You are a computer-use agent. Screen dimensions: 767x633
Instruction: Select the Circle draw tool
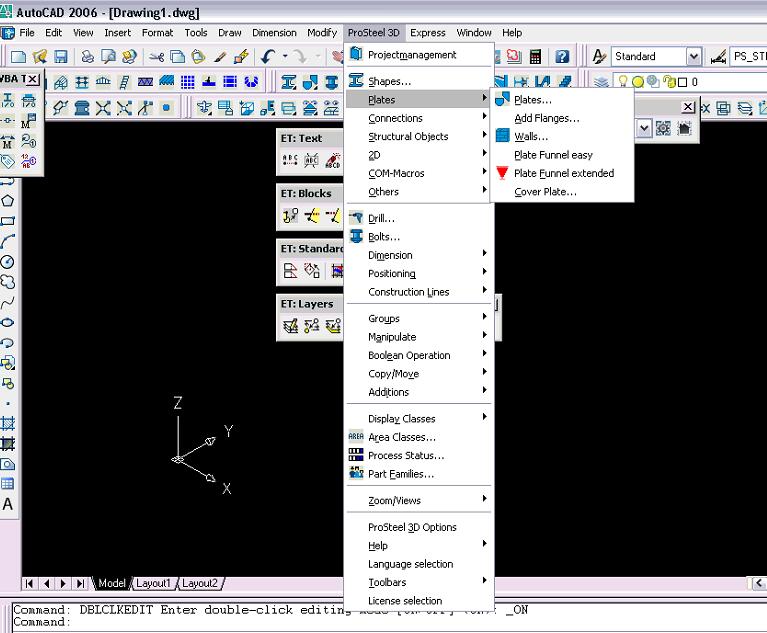click(x=8, y=262)
